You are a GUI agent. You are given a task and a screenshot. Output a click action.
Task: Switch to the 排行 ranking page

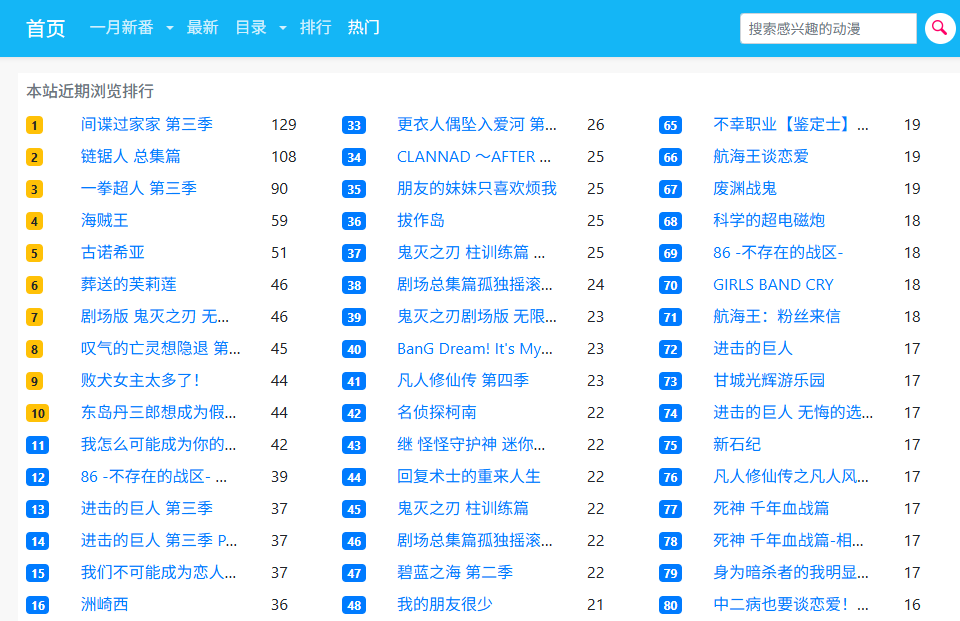click(x=315, y=28)
